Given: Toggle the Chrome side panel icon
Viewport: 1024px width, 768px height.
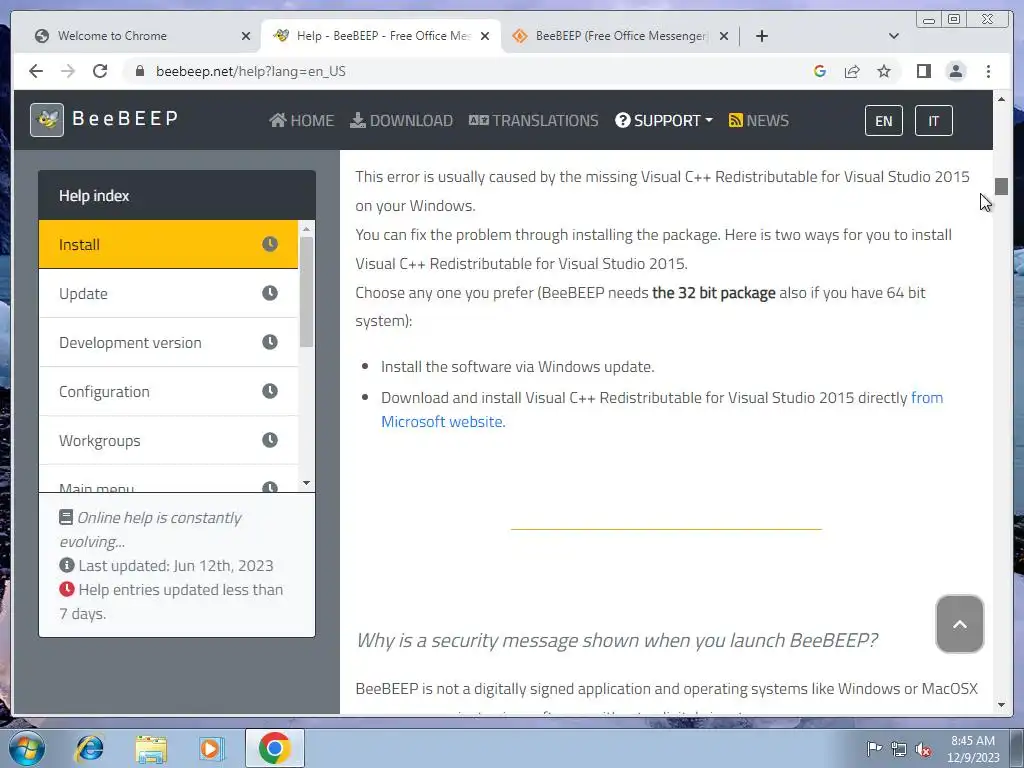Looking at the screenshot, I should (x=923, y=71).
